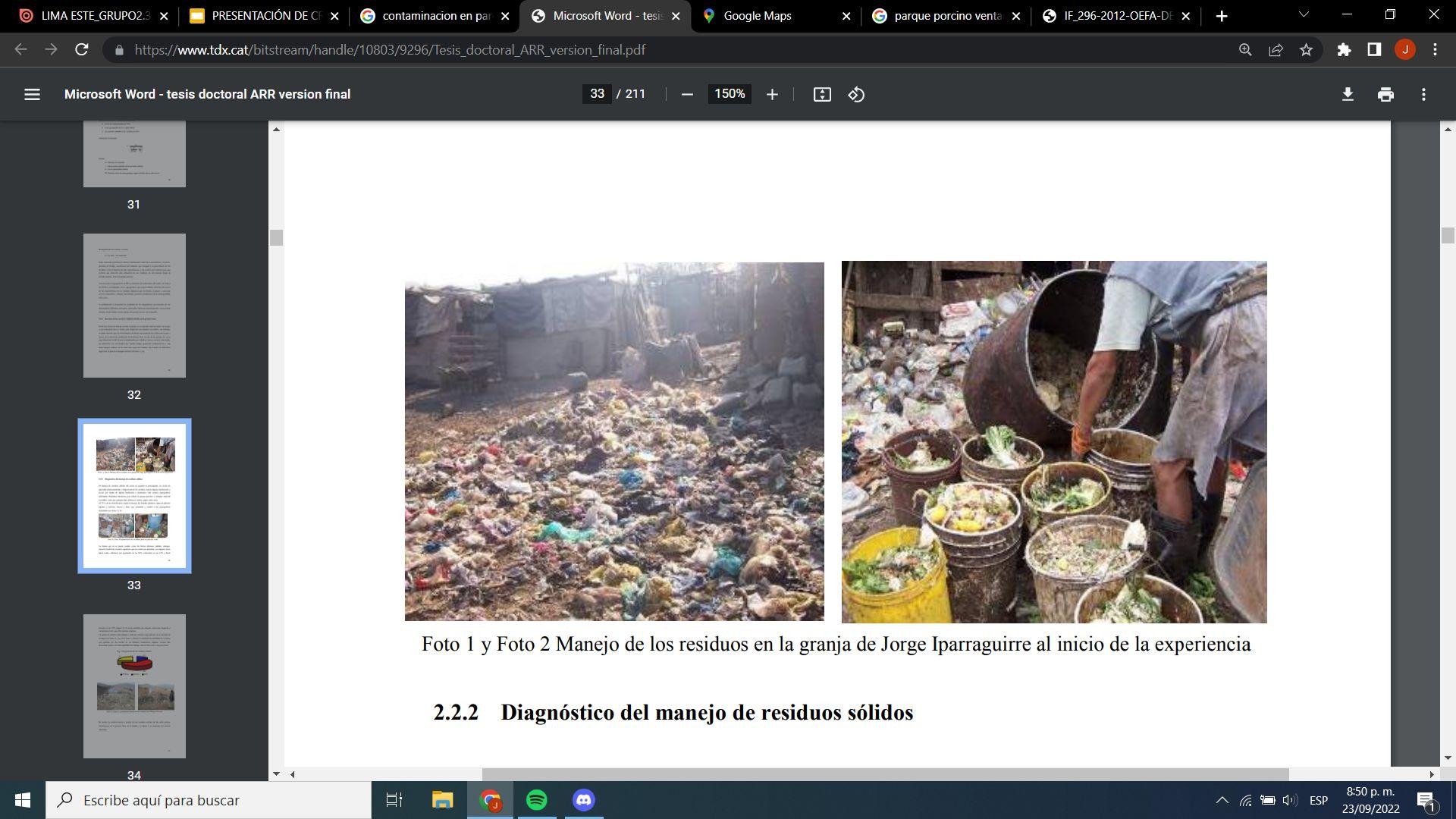Viewport: 1456px width, 819px height.
Task: Select the page 32 thumbnail
Action: (134, 305)
